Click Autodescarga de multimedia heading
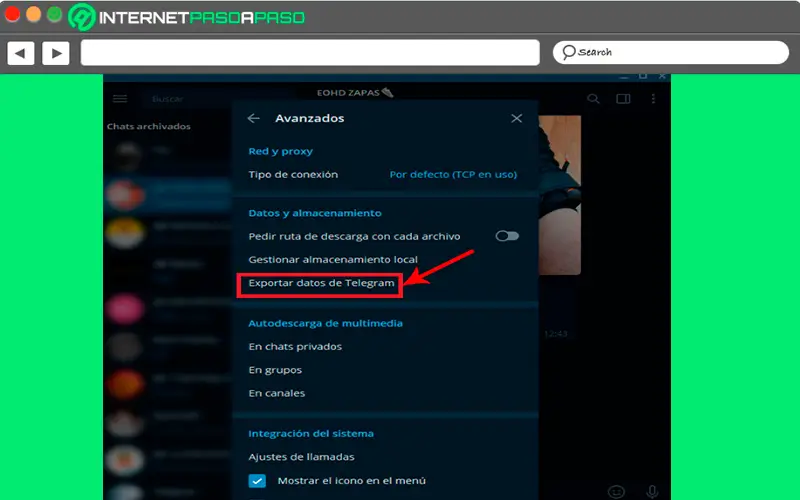The width and height of the screenshot is (800, 500). click(325, 323)
